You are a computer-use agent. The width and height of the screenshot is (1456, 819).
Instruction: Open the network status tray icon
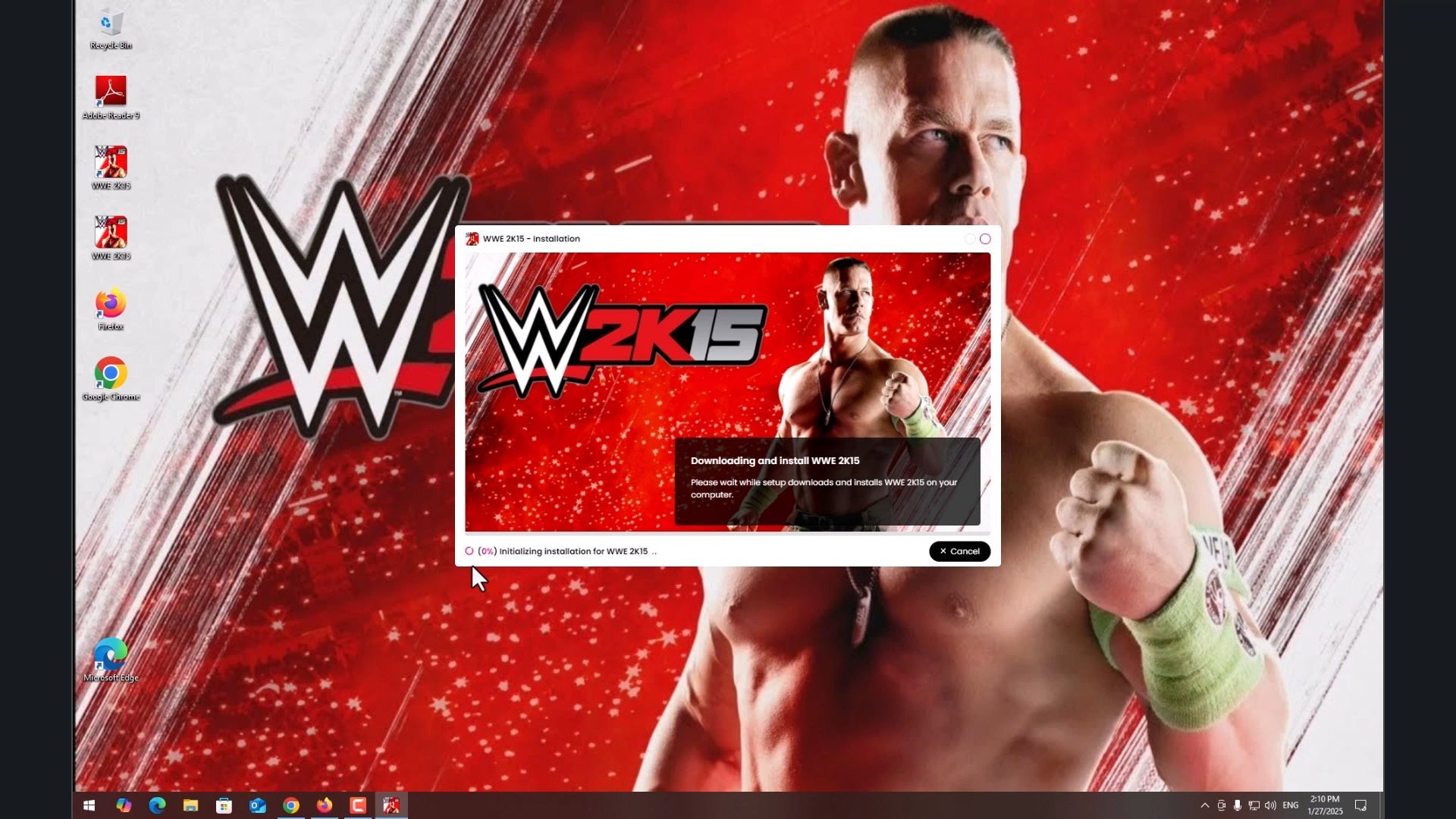click(1254, 805)
